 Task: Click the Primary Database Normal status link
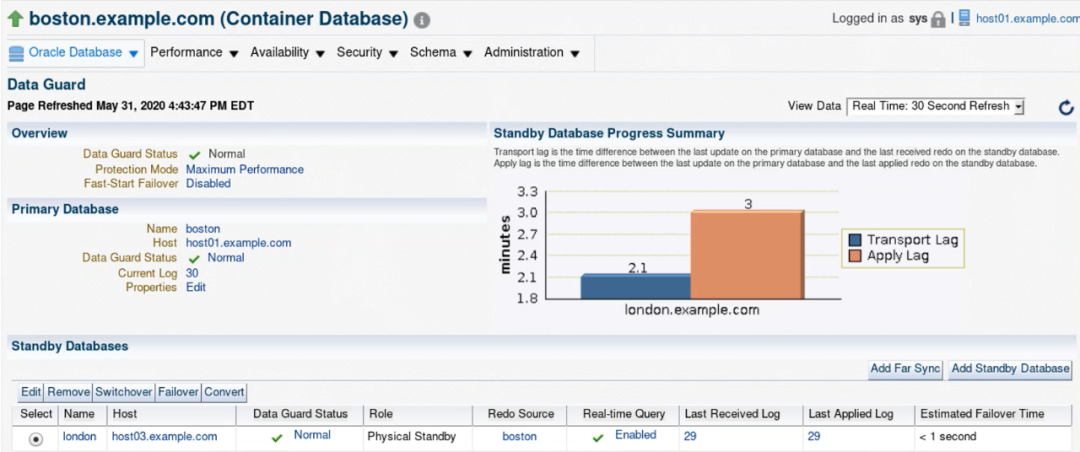coord(226,258)
